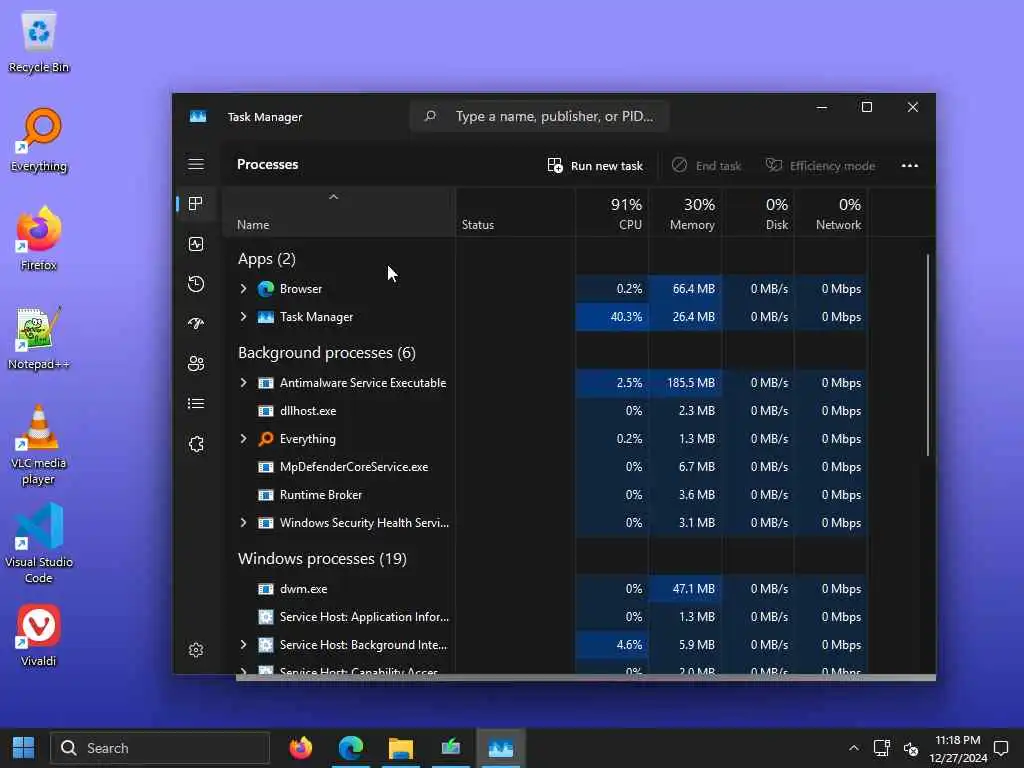Sort by CPU column header
1024x768 pixels.
613,214
